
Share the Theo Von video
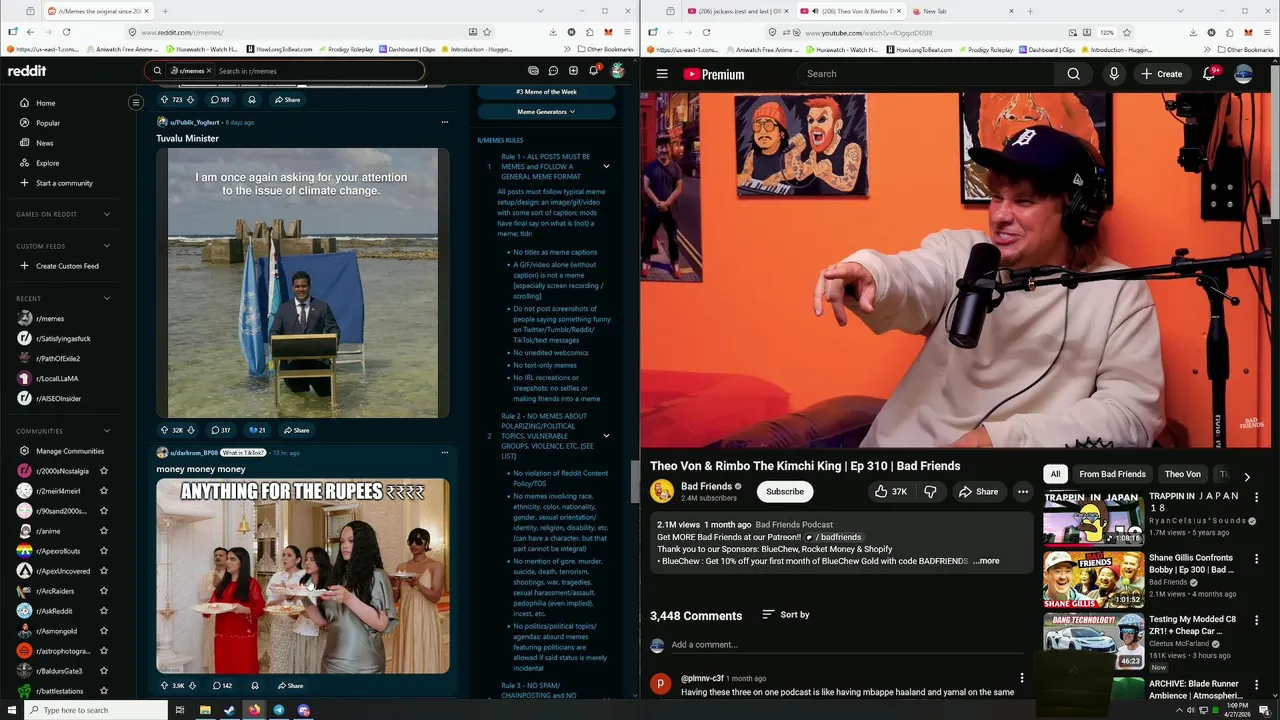pos(978,491)
